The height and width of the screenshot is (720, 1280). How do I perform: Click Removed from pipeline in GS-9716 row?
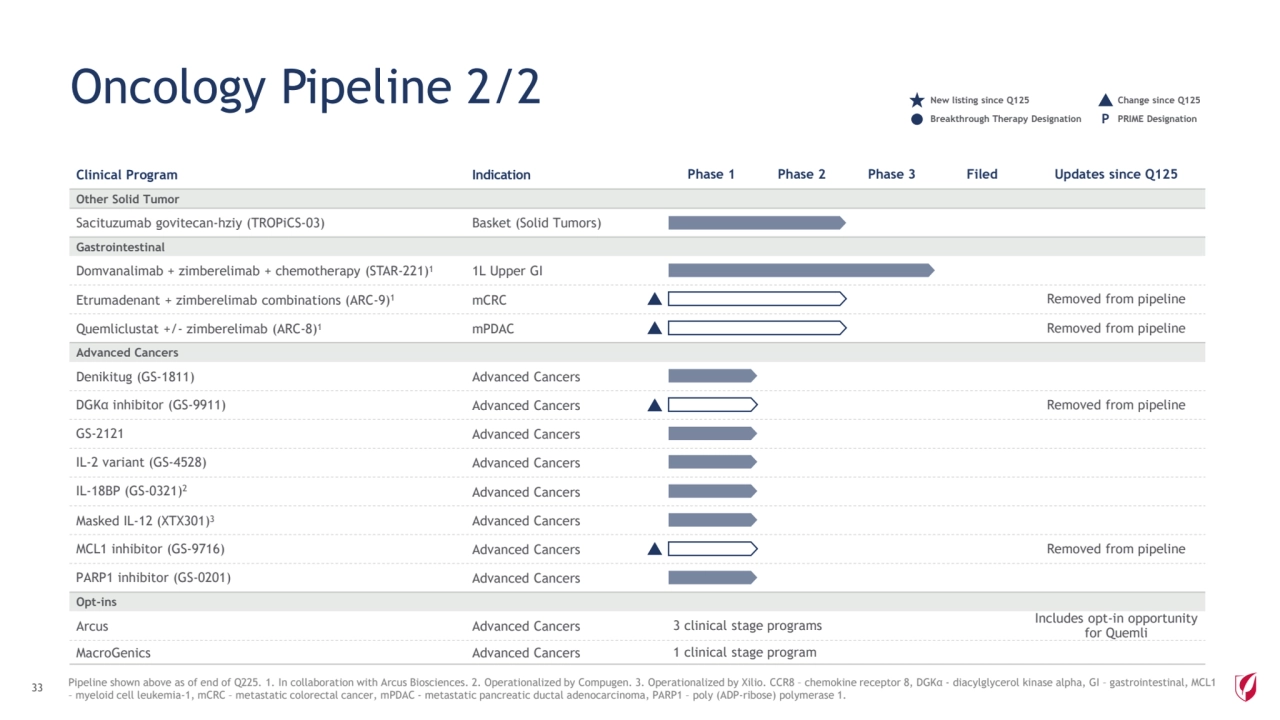(x=1116, y=549)
